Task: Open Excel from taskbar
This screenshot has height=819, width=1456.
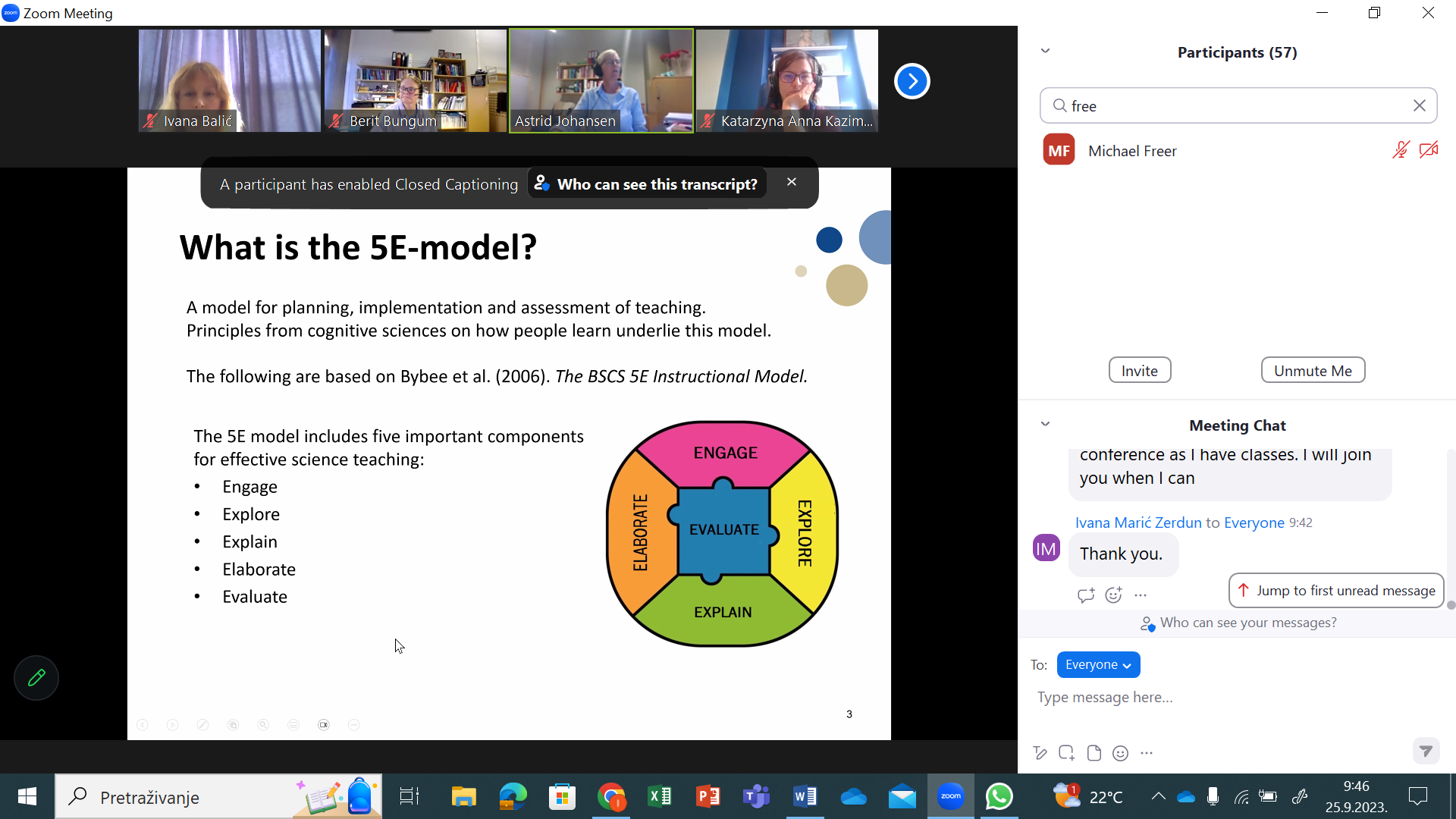Action: pos(660,796)
